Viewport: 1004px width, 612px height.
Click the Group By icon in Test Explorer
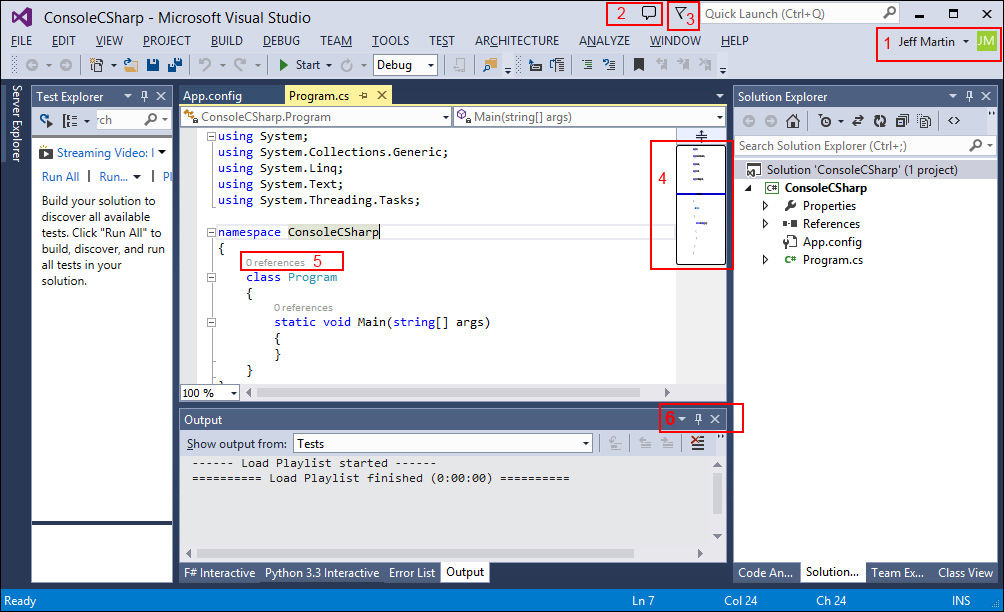70,120
